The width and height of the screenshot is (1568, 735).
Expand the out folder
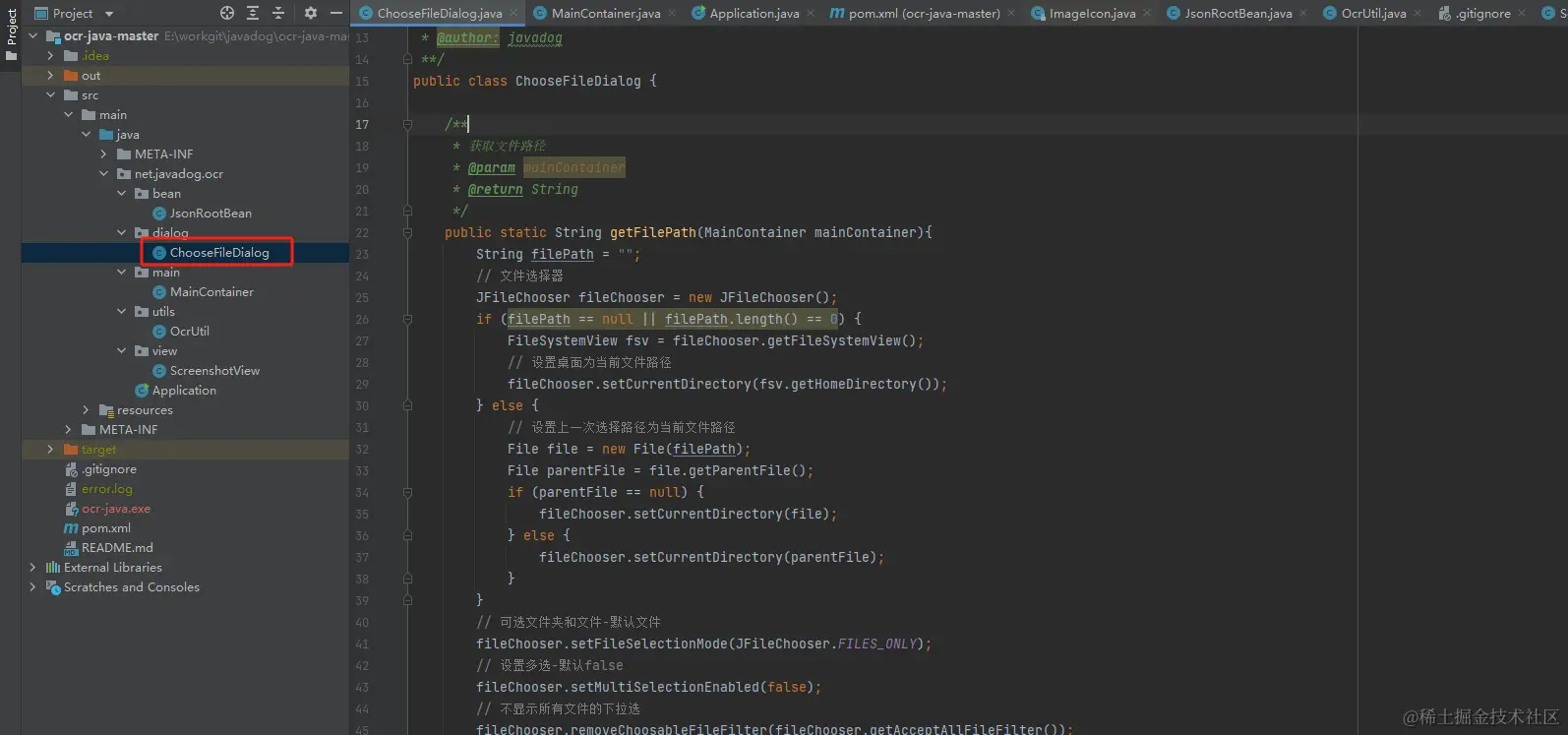click(51, 76)
